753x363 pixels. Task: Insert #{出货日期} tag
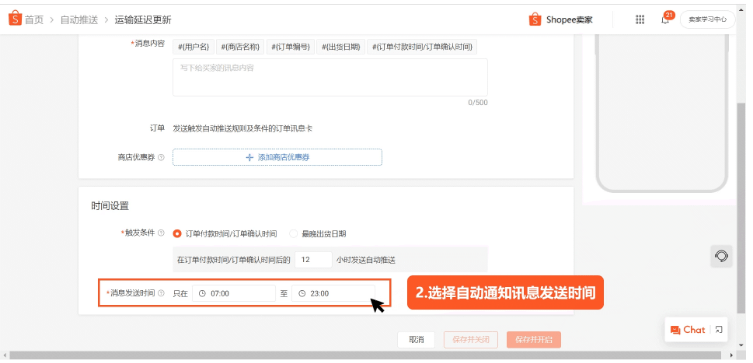click(340, 47)
